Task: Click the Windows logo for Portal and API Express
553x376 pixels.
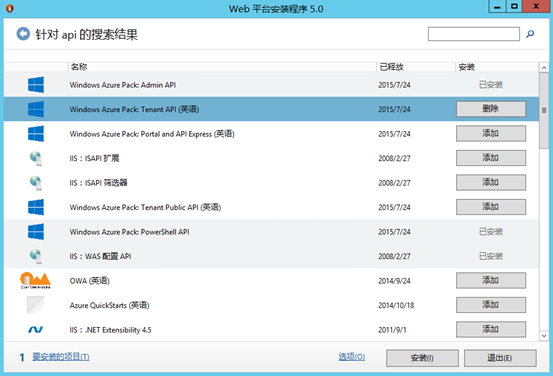Action: click(36, 134)
